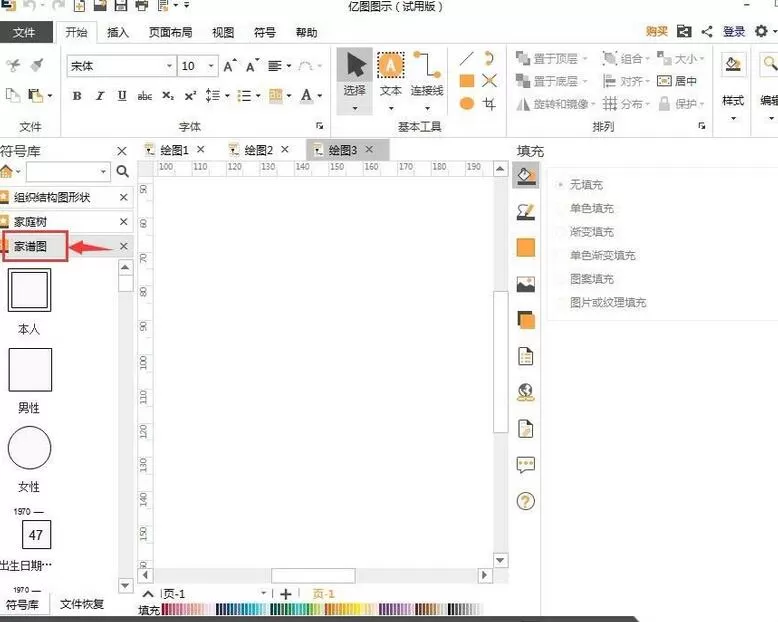Image resolution: width=778 pixels, height=622 pixels.
Task: Click the 登录 login link
Action: coord(734,31)
